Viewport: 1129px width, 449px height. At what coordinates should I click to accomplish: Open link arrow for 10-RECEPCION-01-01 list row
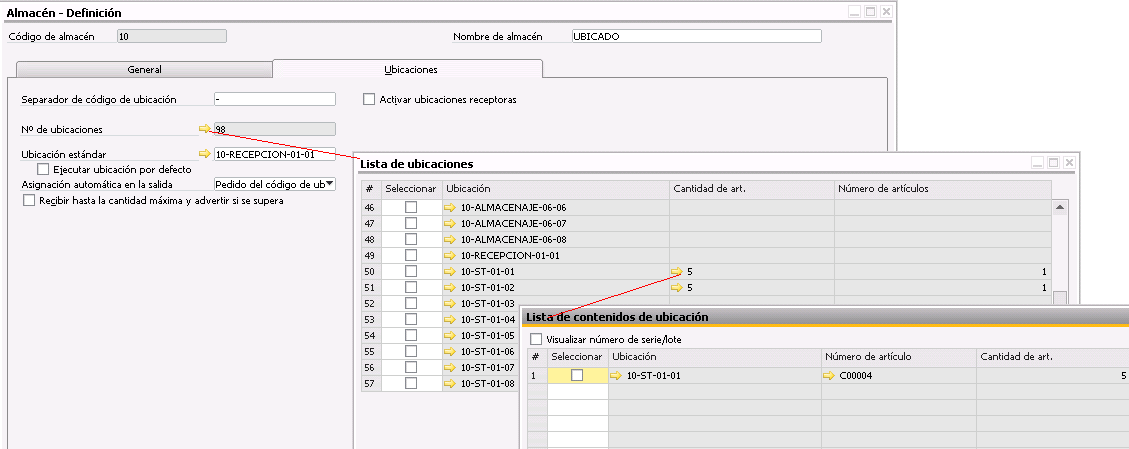click(x=450, y=255)
